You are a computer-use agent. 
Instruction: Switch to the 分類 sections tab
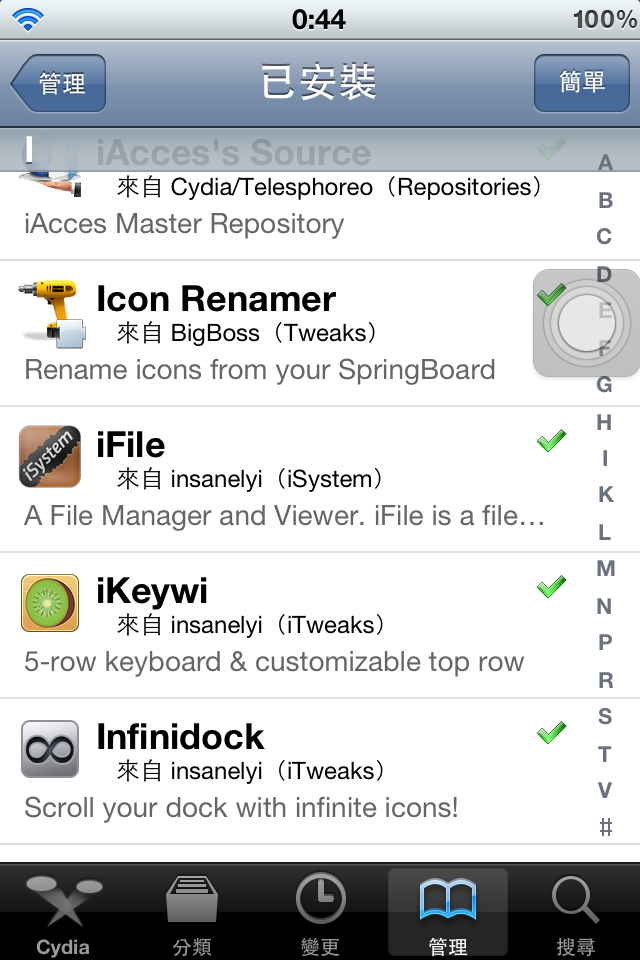pyautogui.click(x=192, y=914)
